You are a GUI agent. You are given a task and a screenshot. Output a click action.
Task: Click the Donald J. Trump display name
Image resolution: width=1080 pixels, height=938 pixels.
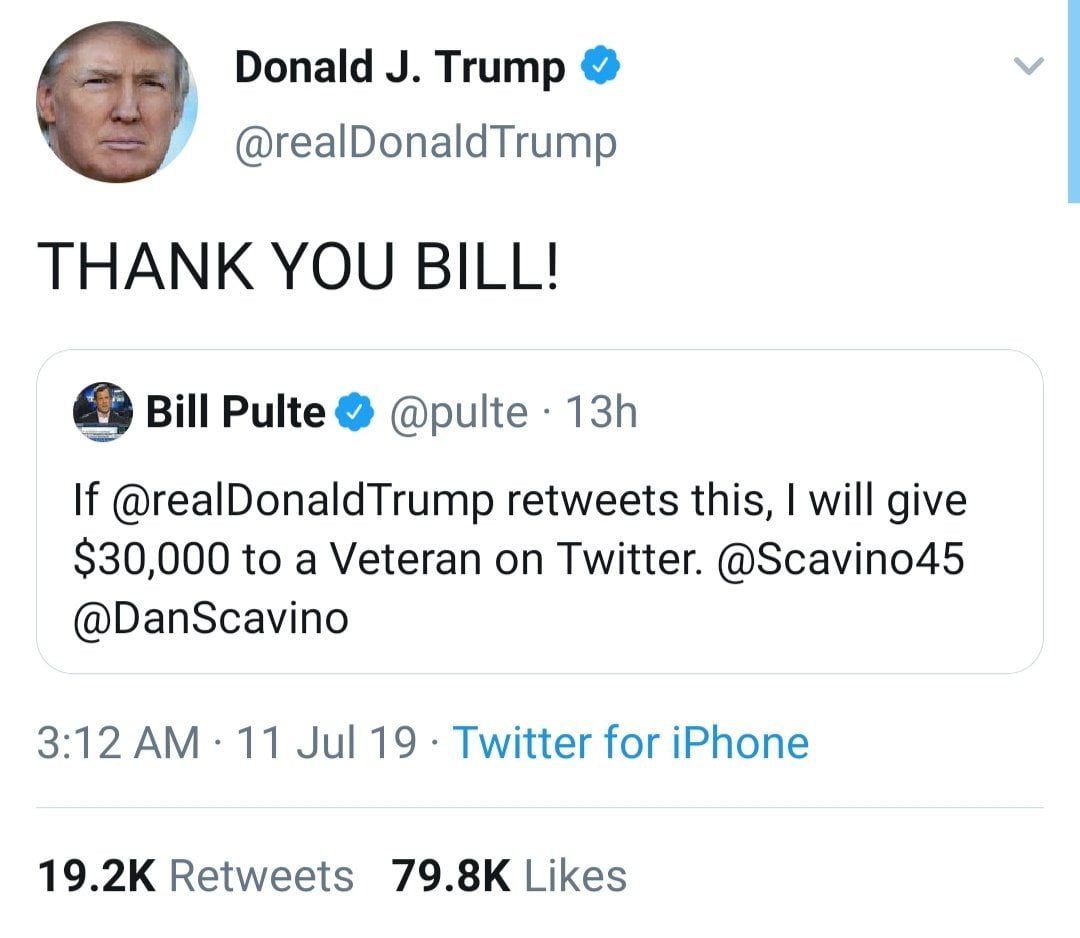399,68
